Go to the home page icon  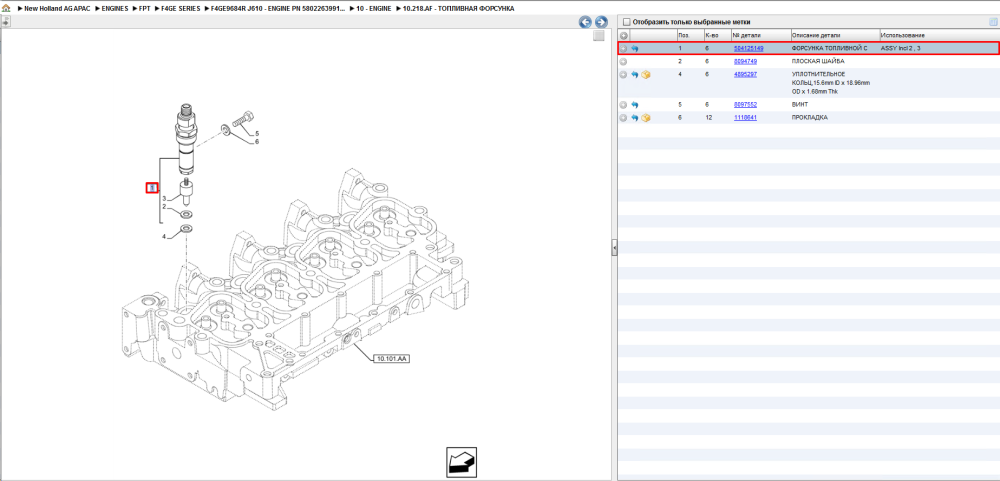click(6, 9)
